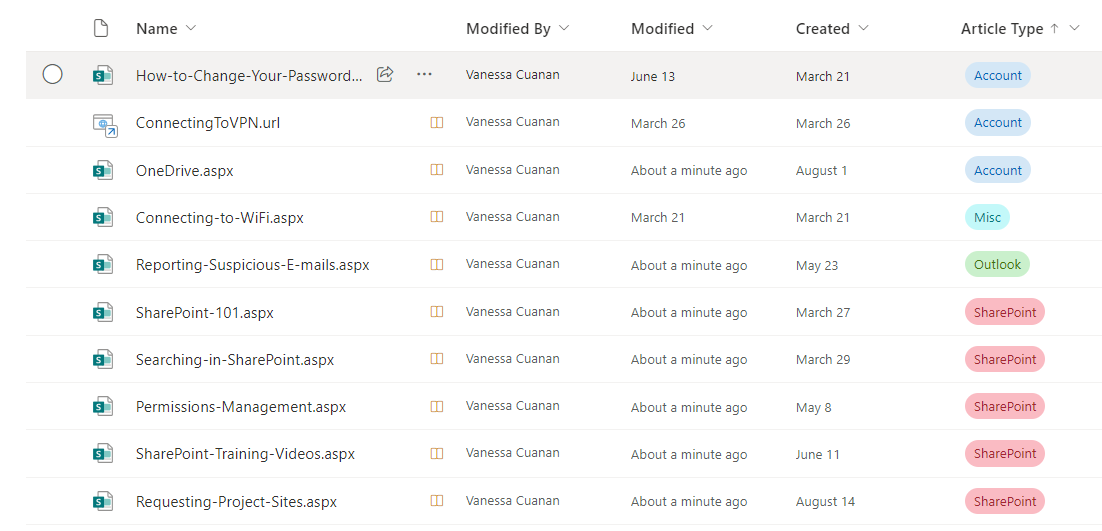Click the orange page-details icon for SharePoint-101.aspx
Viewport: 1102px width, 531px height.
click(436, 312)
